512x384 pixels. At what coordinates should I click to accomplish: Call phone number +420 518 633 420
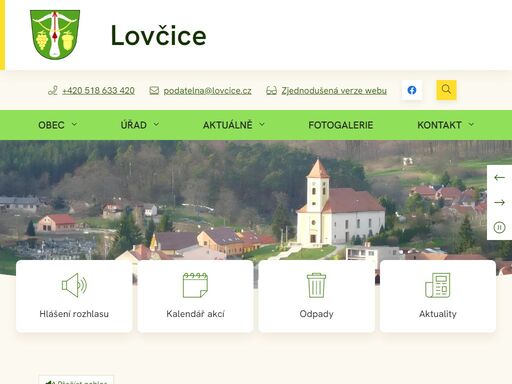pyautogui.click(x=98, y=90)
